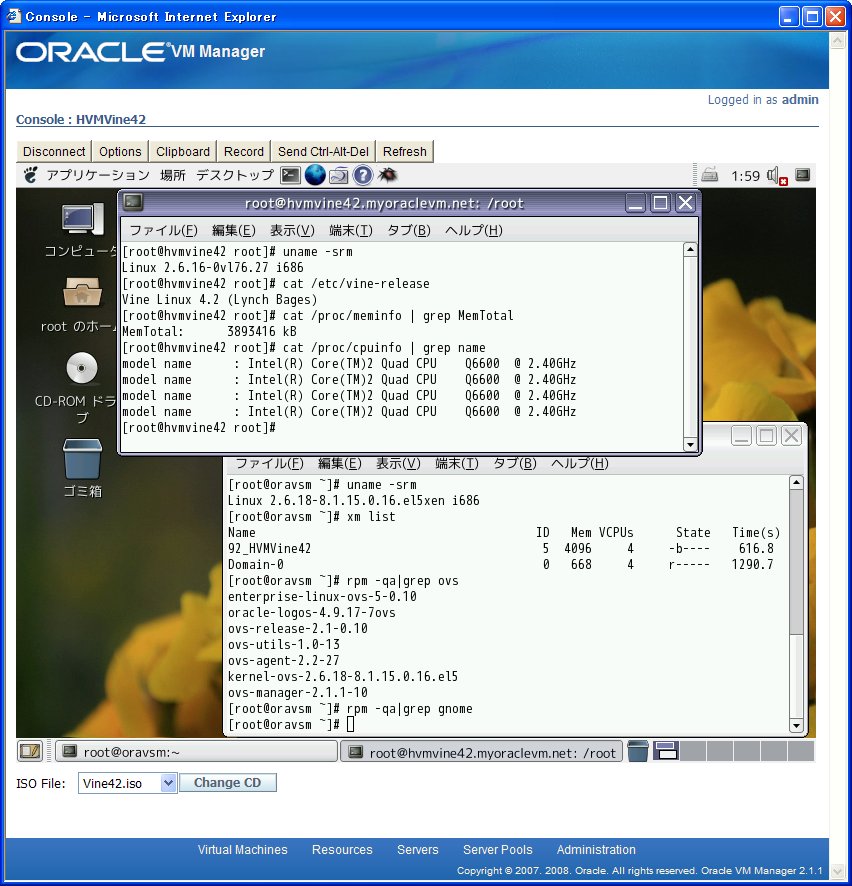Click the bug icon in the panel
The image size is (852, 886).
[387, 175]
